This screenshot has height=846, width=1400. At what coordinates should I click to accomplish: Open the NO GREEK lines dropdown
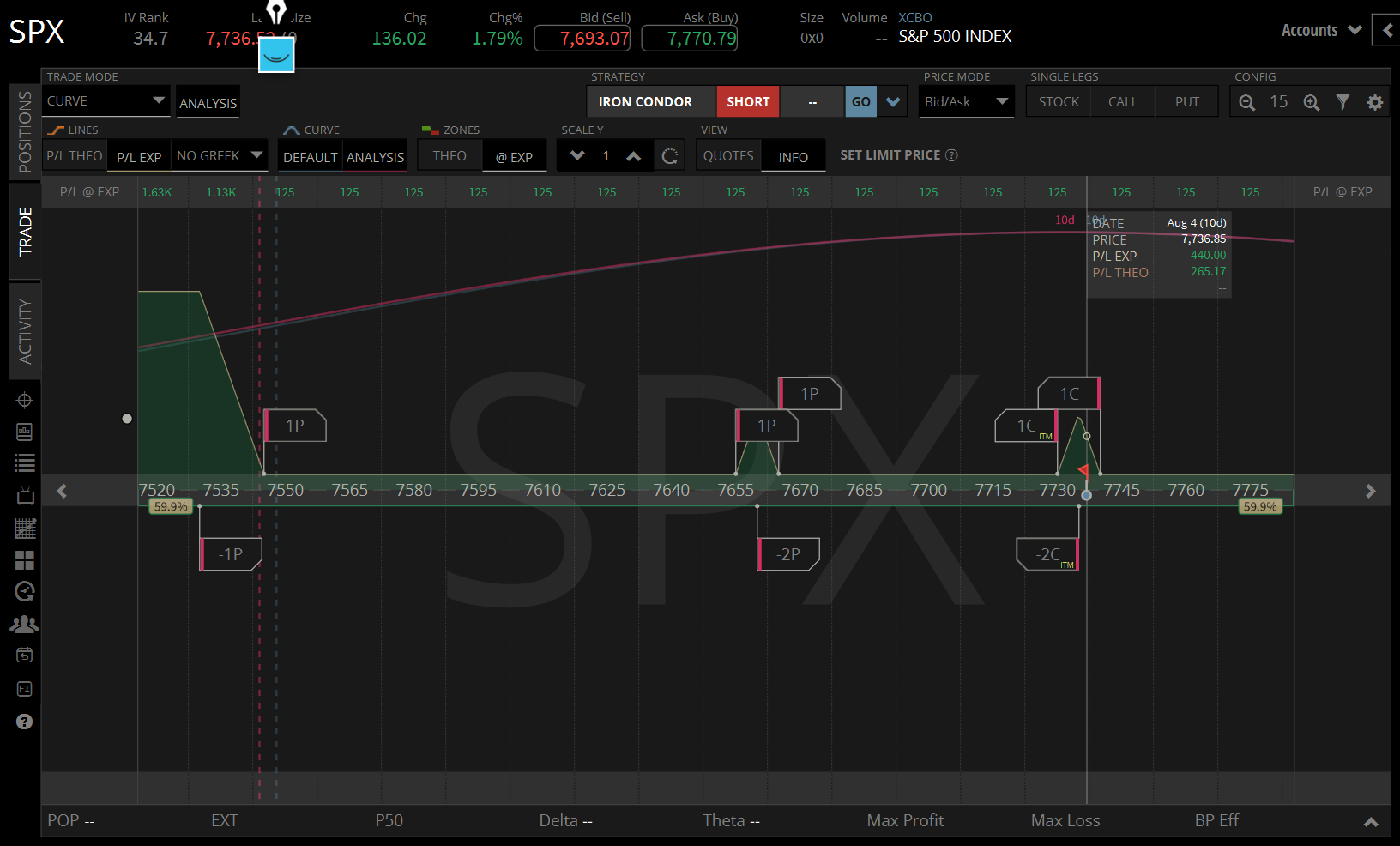pos(220,155)
